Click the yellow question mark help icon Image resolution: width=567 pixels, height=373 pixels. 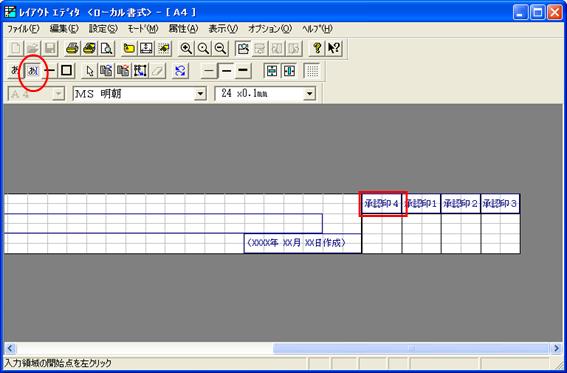(317, 48)
